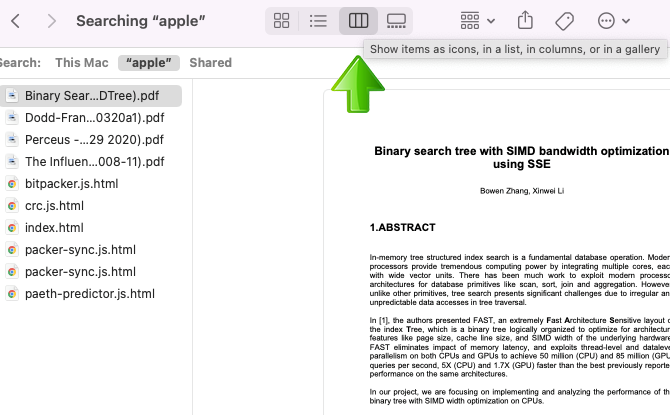Click PDF icon of Binary Sear...DTree).pdf
This screenshot has width=670, height=415.
click(x=12, y=95)
